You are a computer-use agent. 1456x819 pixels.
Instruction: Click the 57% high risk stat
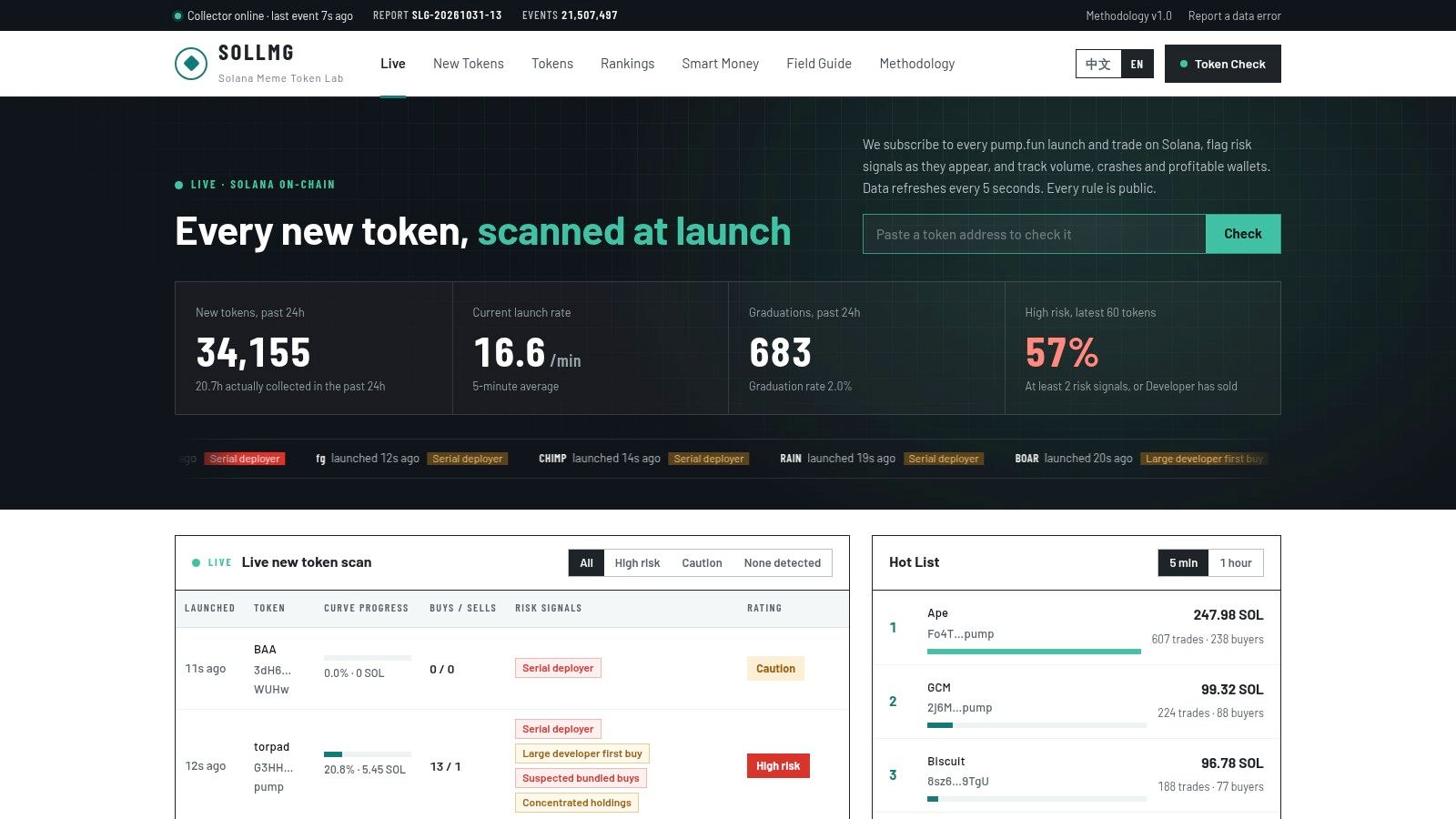[1061, 353]
